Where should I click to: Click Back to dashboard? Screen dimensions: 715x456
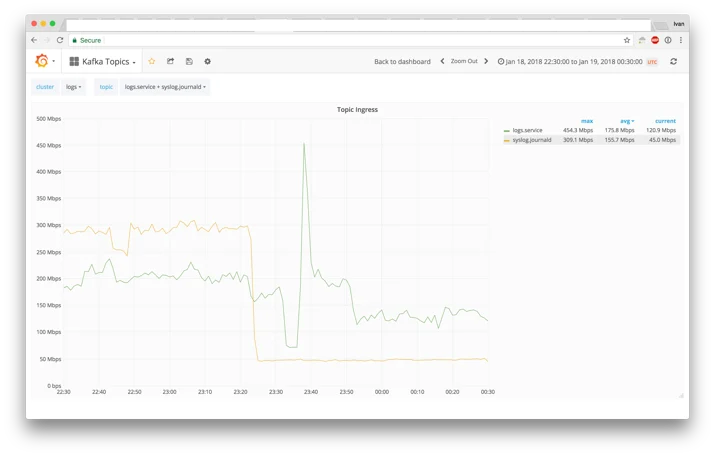pos(402,62)
